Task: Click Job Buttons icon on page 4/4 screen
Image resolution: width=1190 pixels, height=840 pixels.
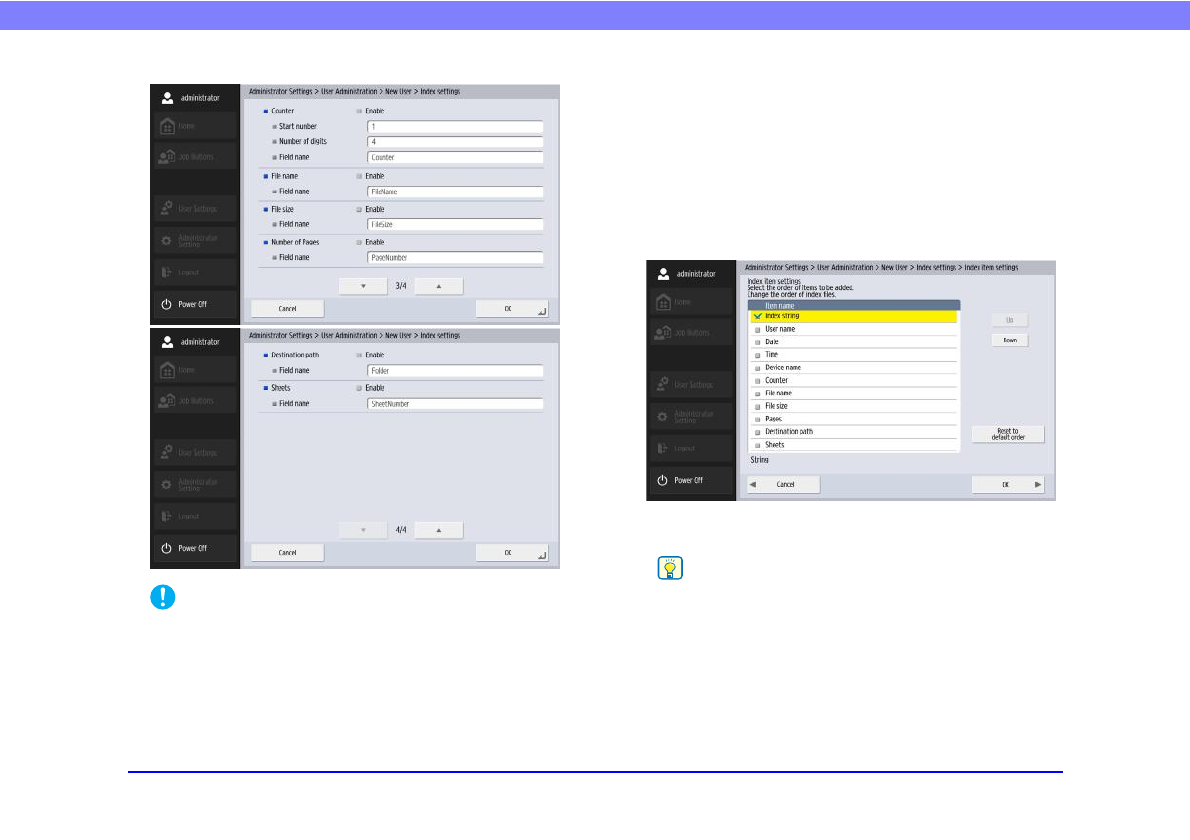Action: point(167,401)
